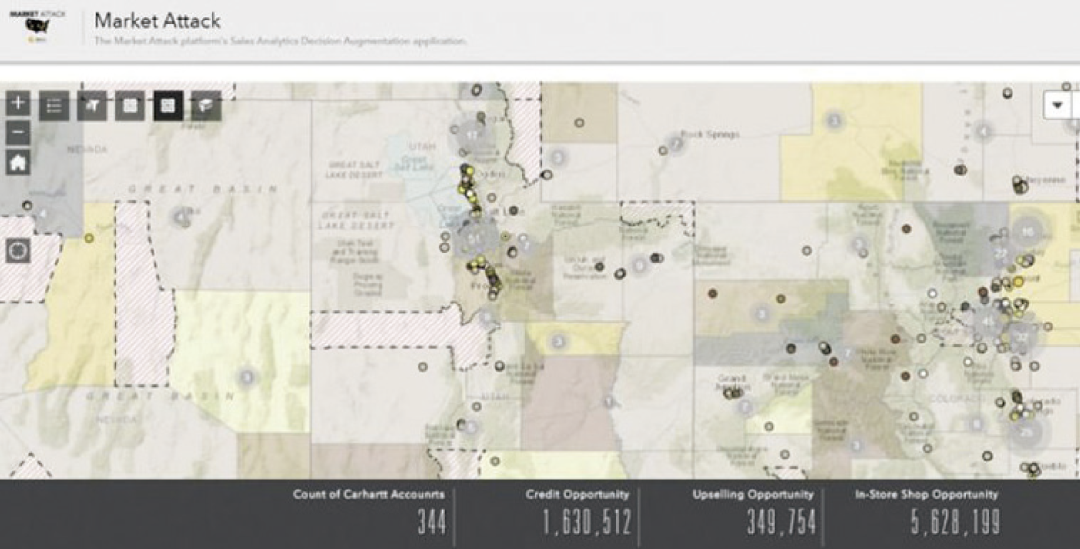Select the cluster marker labeled 25

click(x=1026, y=432)
